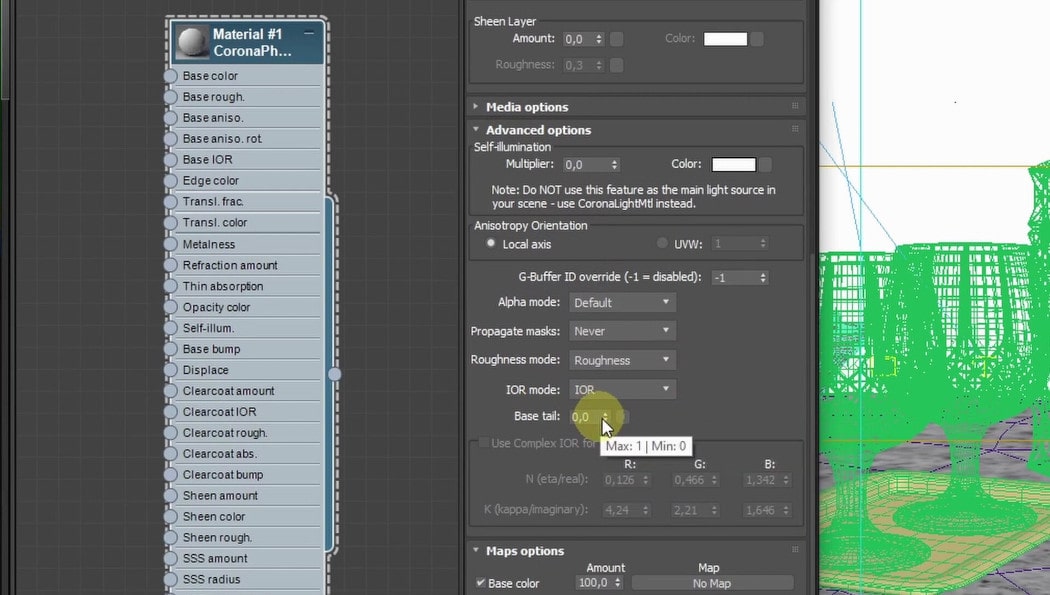Open the Alpha mode dropdown

click(x=622, y=303)
